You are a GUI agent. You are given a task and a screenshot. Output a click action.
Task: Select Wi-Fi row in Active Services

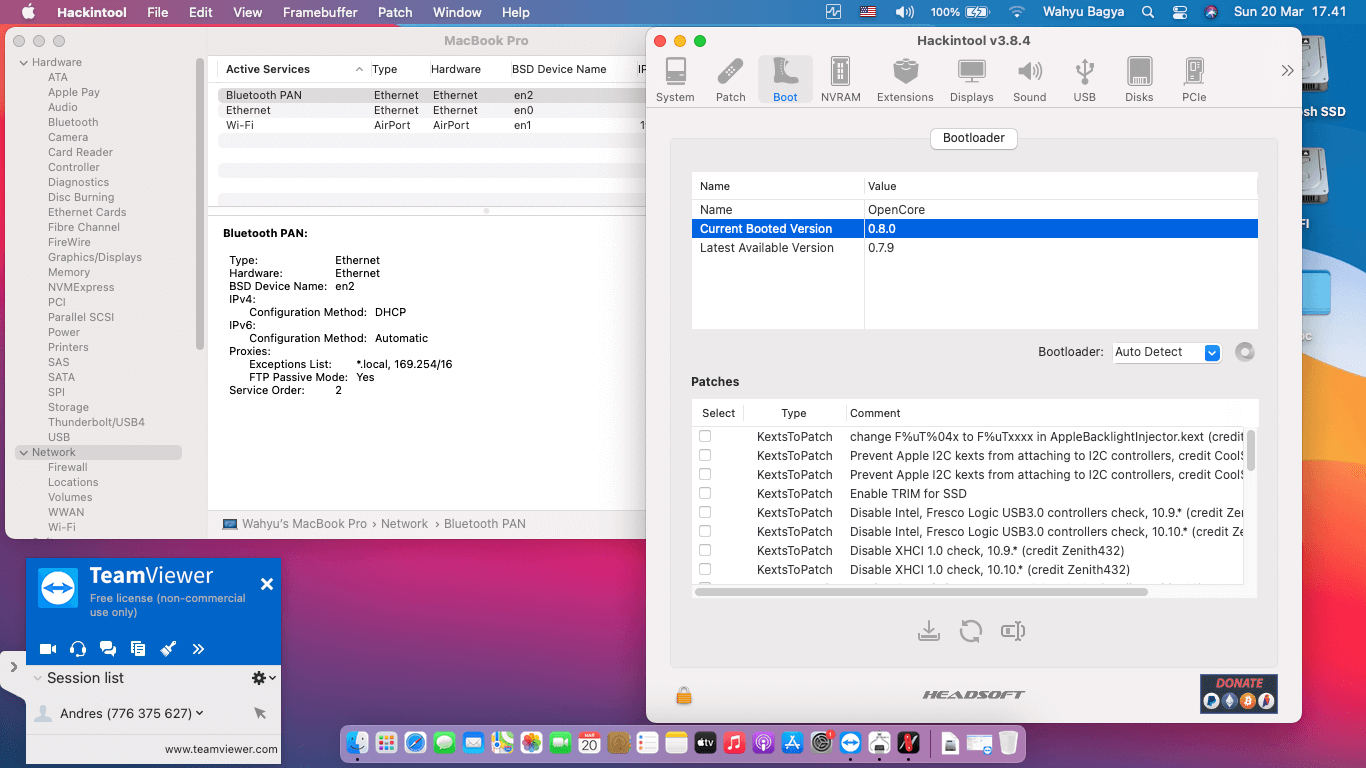[430, 125]
